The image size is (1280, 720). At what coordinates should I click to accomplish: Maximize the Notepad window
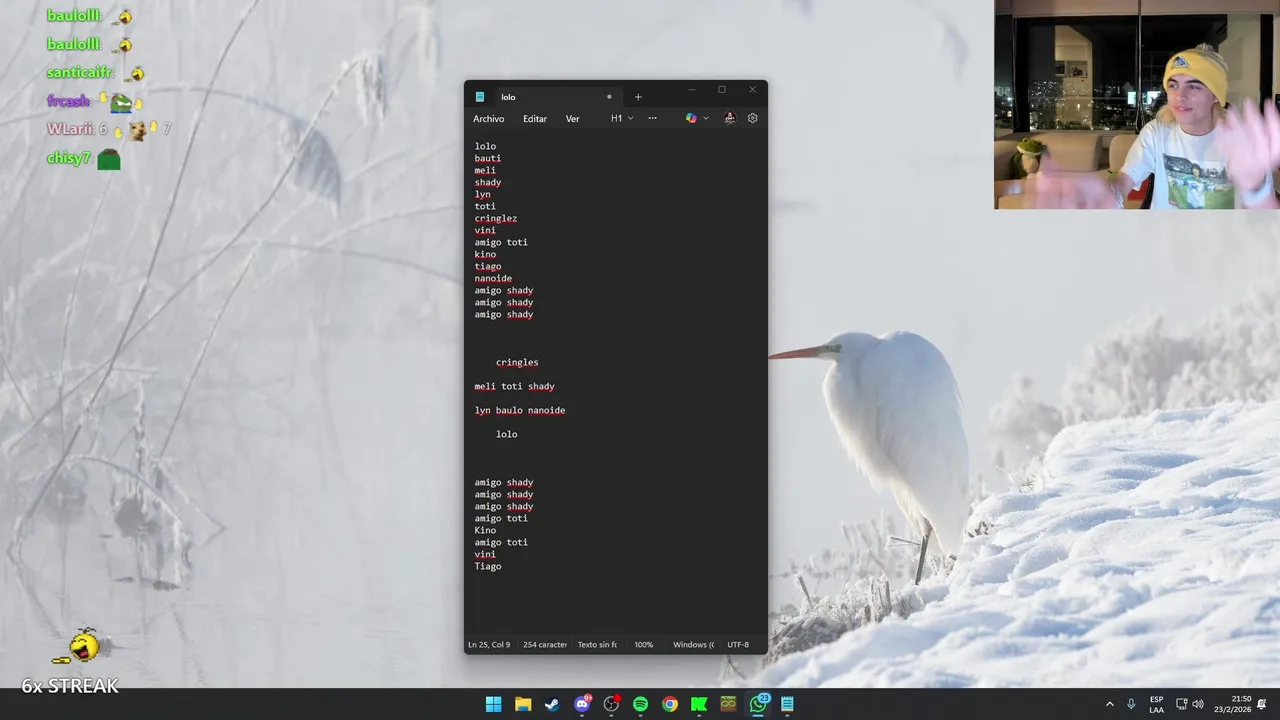[722, 90]
